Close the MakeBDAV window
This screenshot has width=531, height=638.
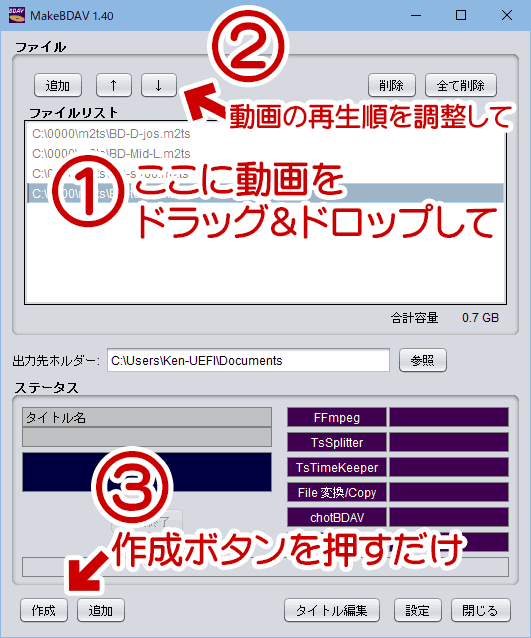(x=507, y=15)
